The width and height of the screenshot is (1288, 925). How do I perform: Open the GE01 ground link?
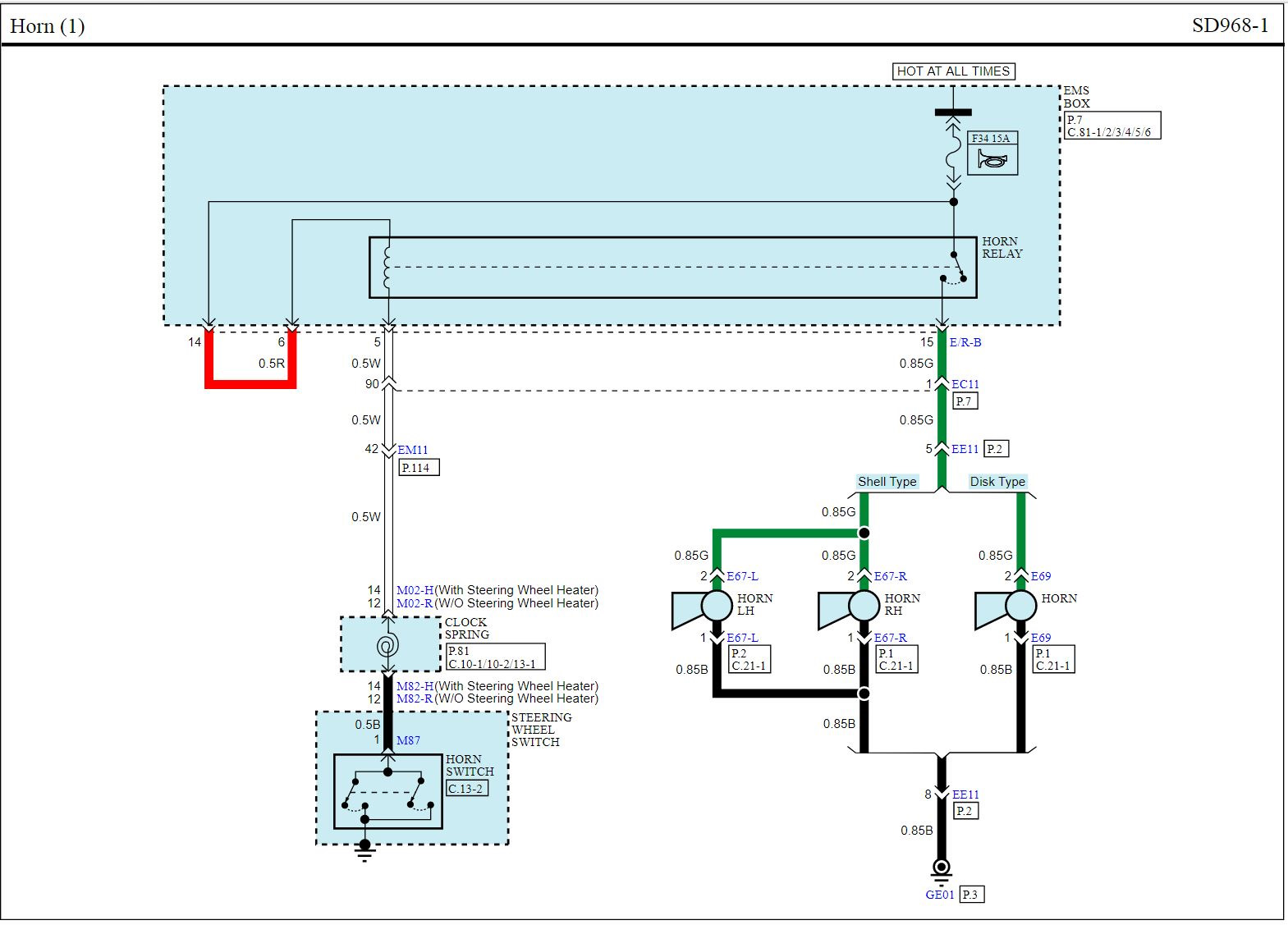coord(940,895)
